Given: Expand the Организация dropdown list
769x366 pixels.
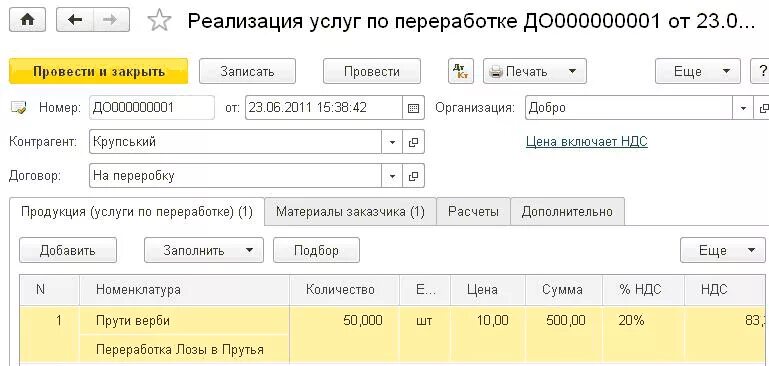Looking at the screenshot, I should pos(743,107).
